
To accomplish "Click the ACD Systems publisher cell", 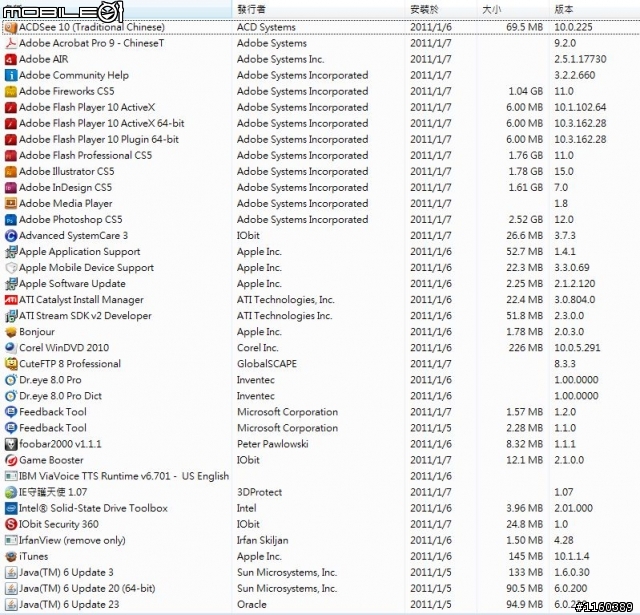I will pos(266,27).
